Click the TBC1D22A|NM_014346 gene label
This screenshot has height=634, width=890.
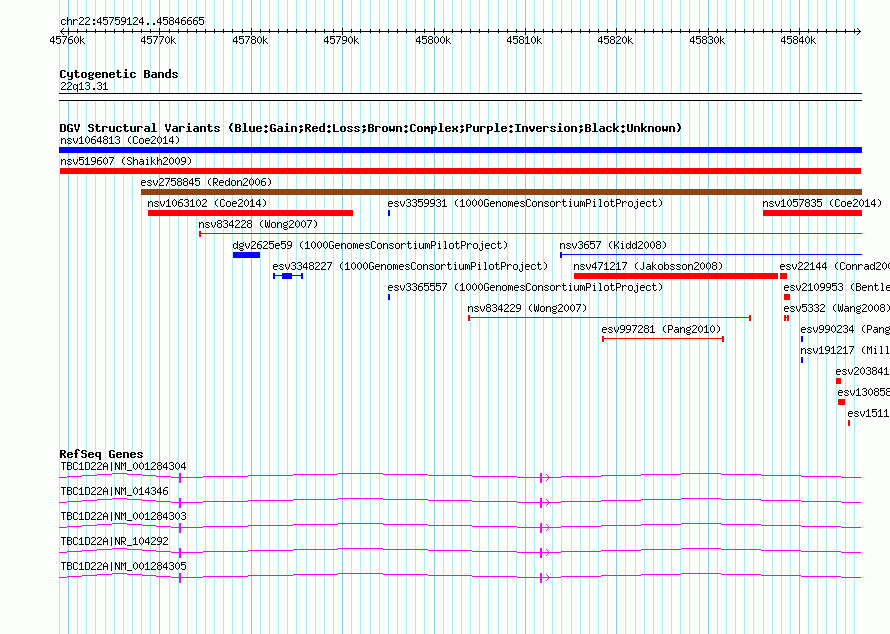pyautogui.click(x=114, y=492)
